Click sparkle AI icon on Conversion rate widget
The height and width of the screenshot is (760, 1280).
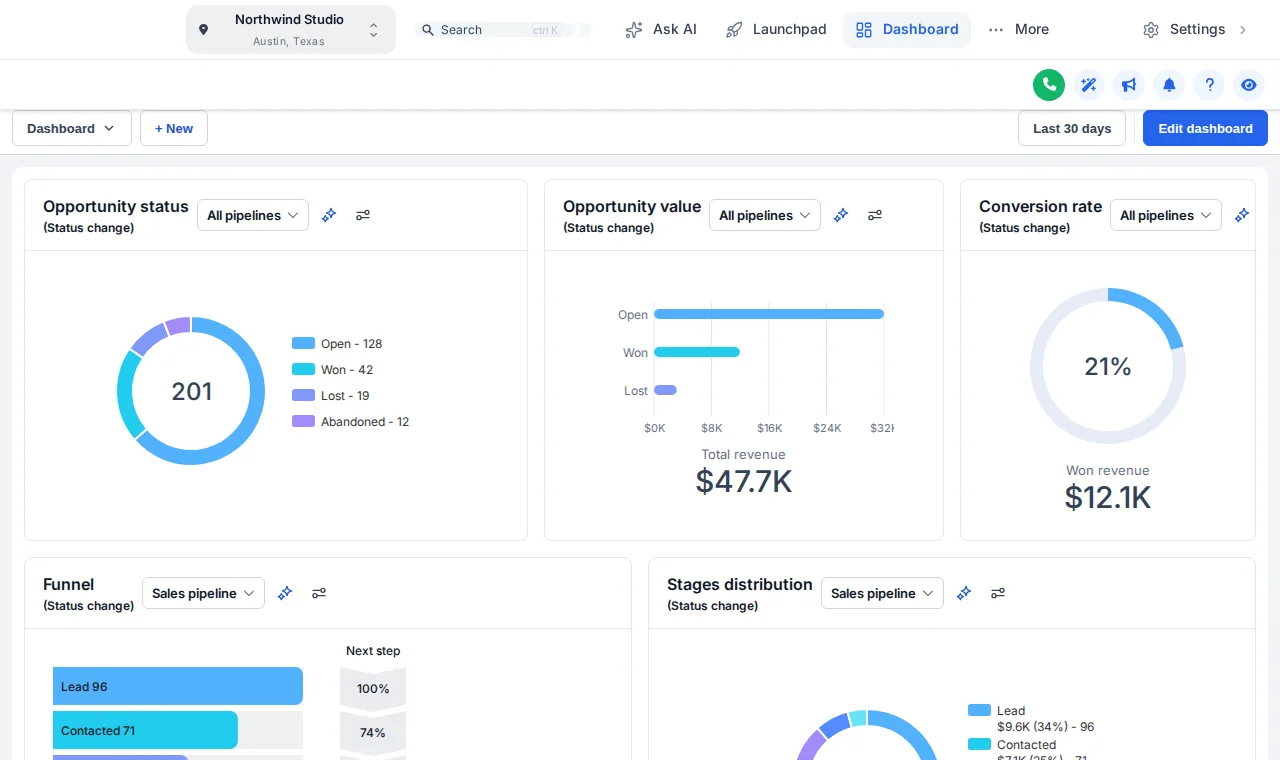(1242, 215)
